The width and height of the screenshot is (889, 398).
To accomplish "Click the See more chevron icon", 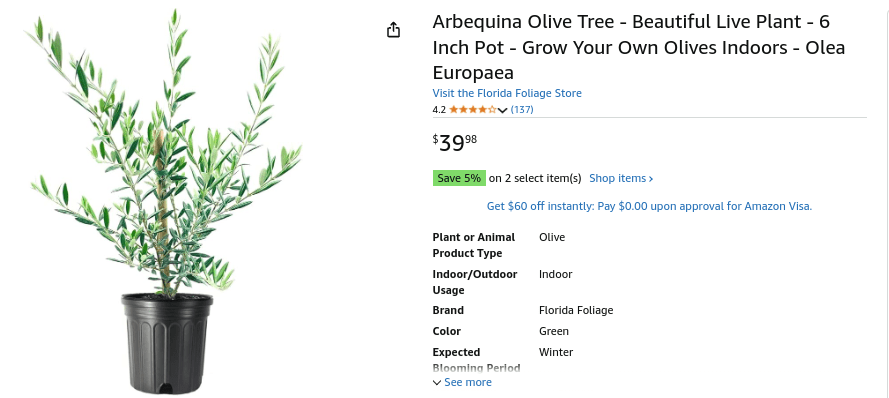I will 437,383.
